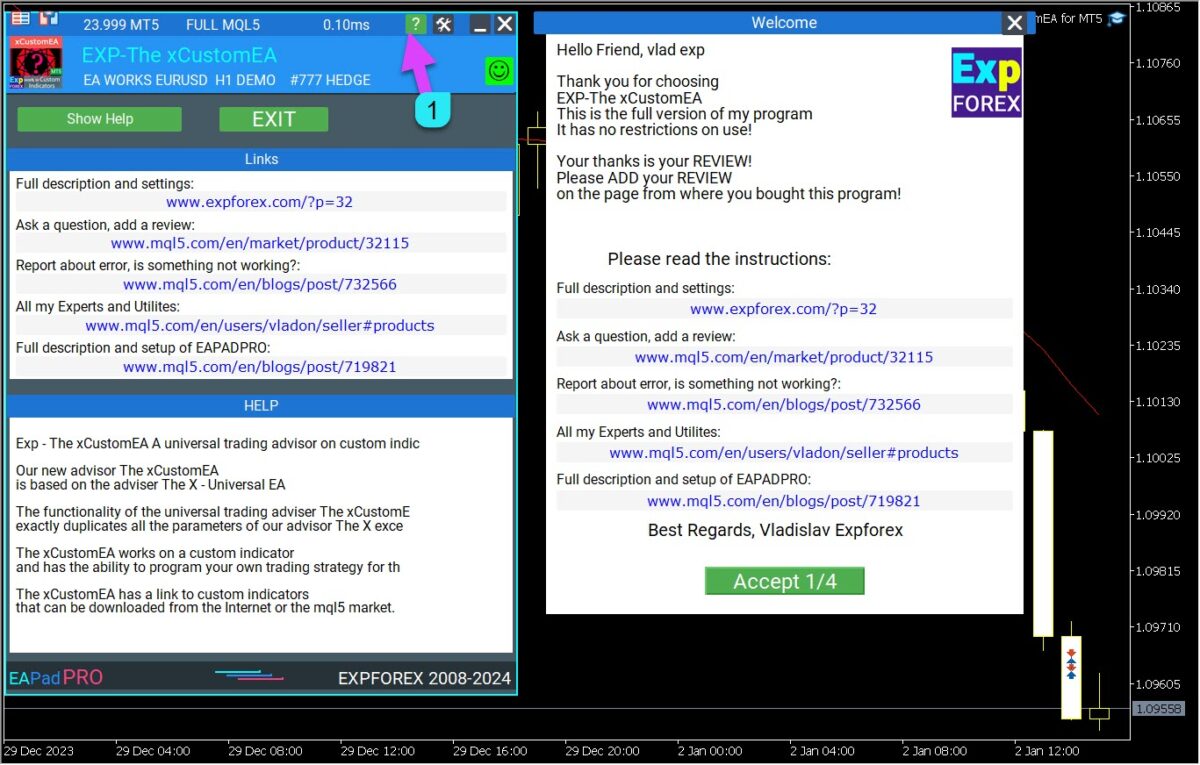Click the Links section header
Viewport: 1200px width, 765px height.
coord(261,159)
